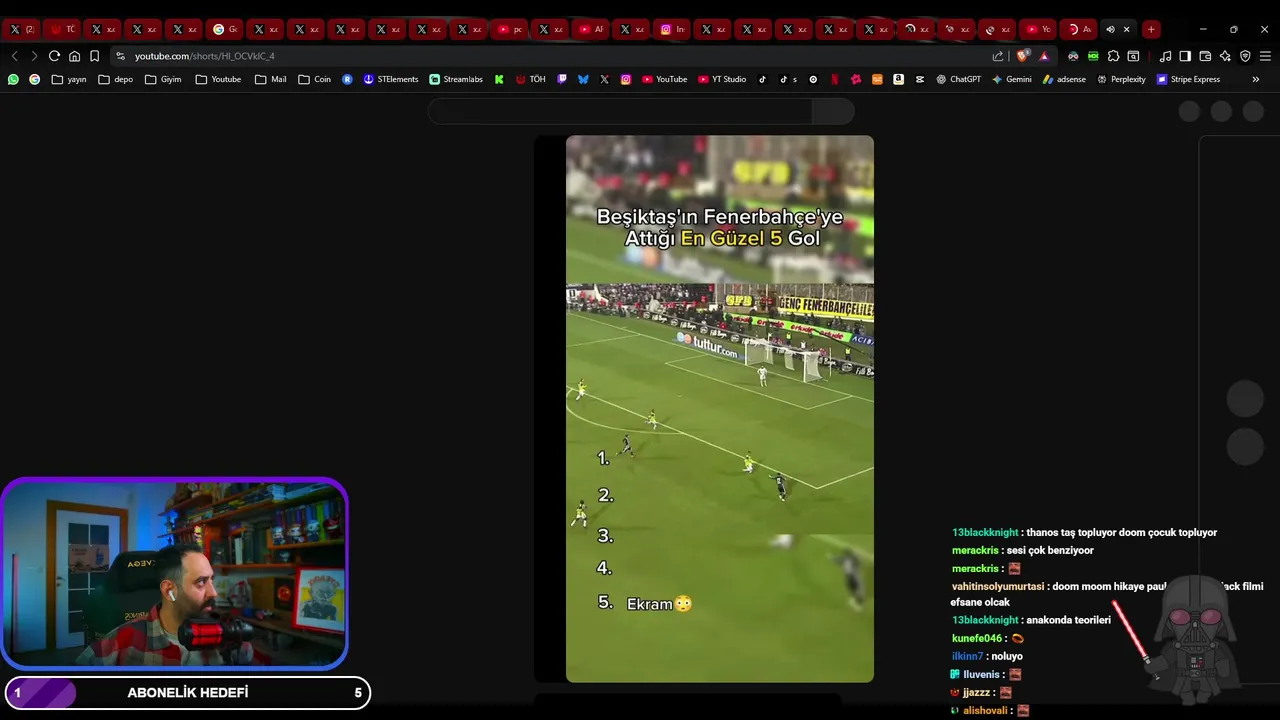The height and width of the screenshot is (720, 1280).
Task: Switch to the YouTube 'Yc' tab
Action: (x=1039, y=29)
